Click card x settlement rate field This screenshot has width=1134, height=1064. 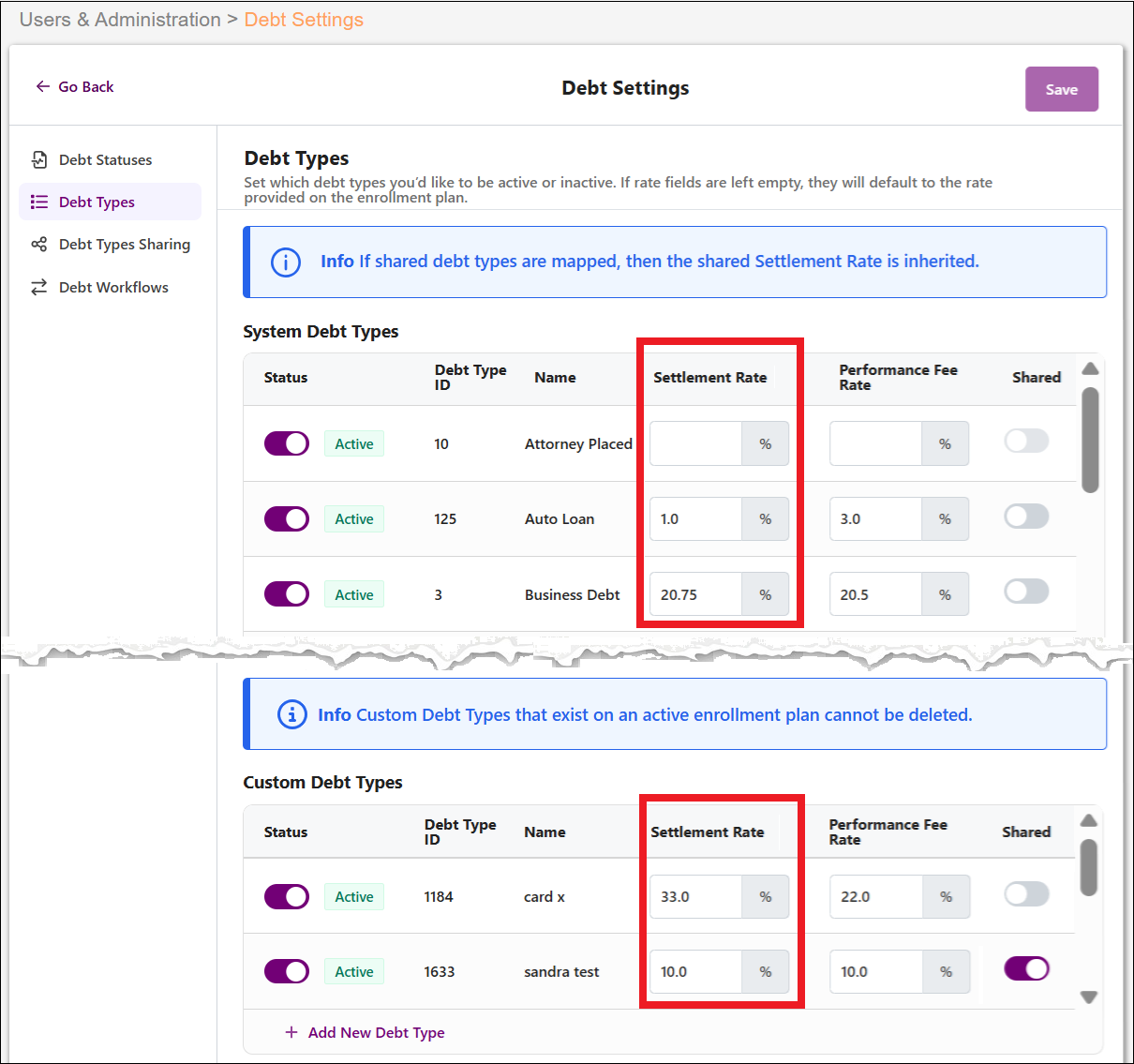point(695,896)
